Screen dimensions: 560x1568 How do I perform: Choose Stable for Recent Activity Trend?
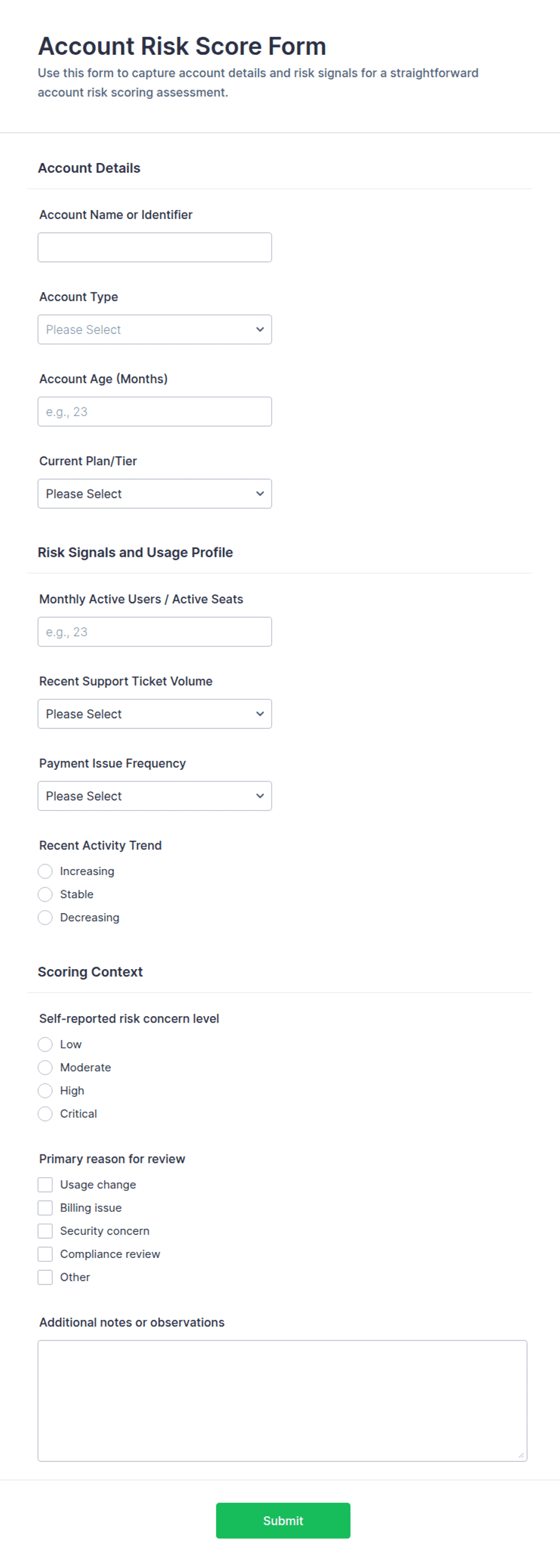45,895
